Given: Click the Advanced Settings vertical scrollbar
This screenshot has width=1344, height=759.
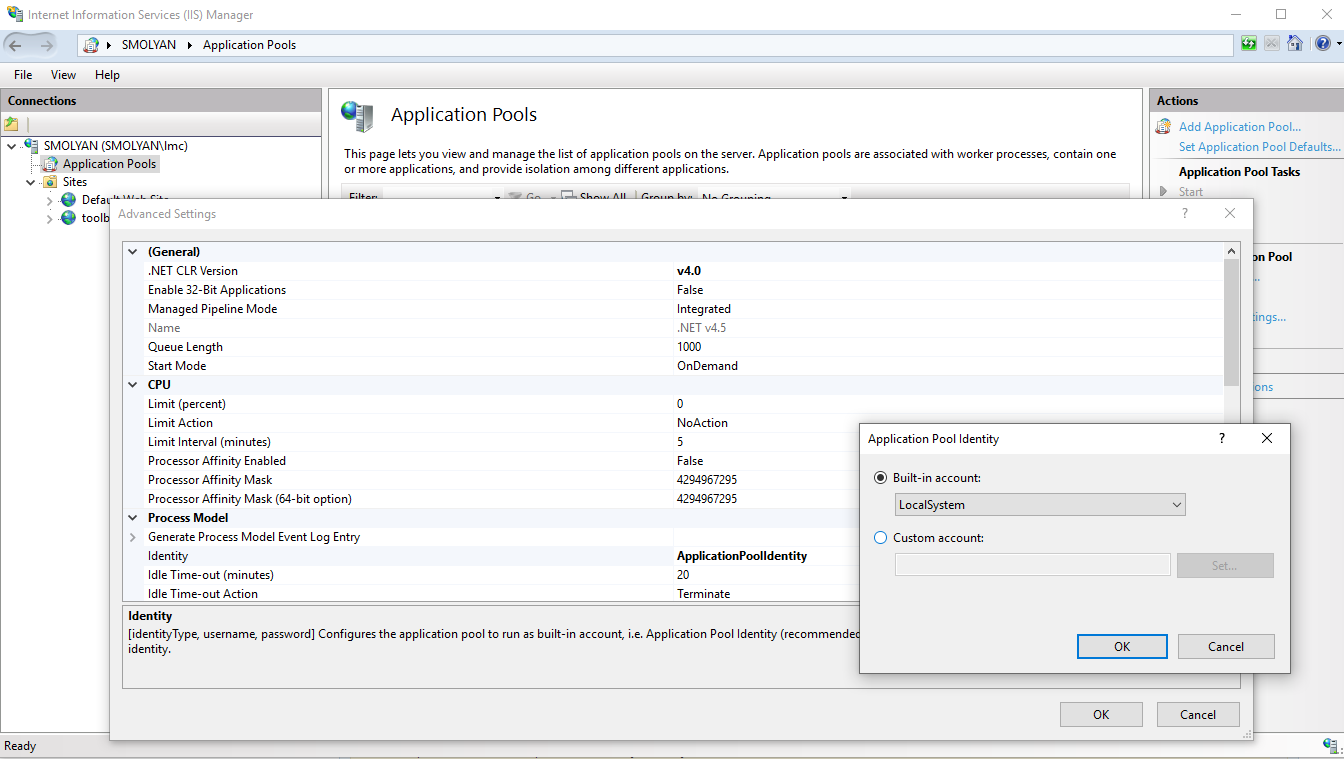Looking at the screenshot, I should click(x=1231, y=323).
